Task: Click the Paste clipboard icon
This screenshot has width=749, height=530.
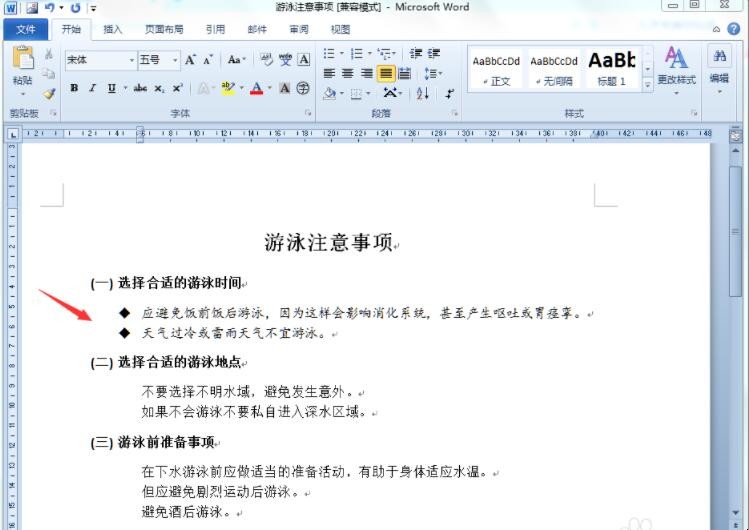Action: click(22, 58)
